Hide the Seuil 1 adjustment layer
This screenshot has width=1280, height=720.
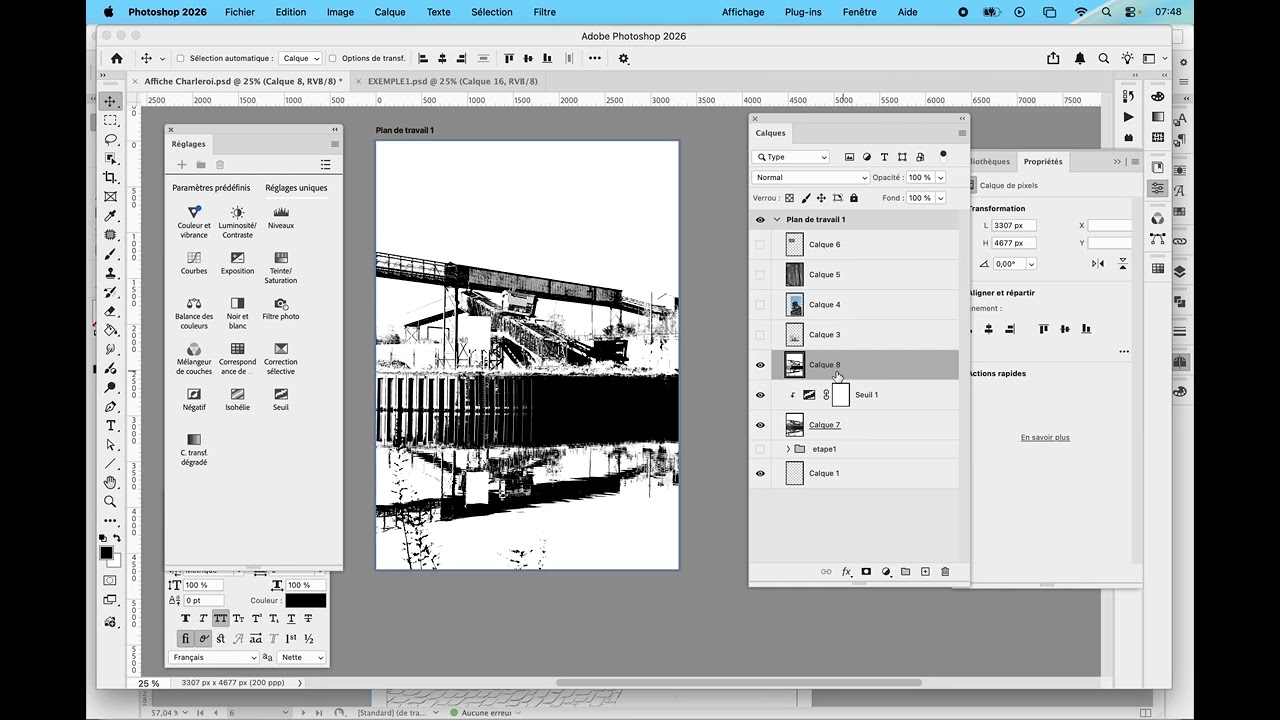click(760, 395)
